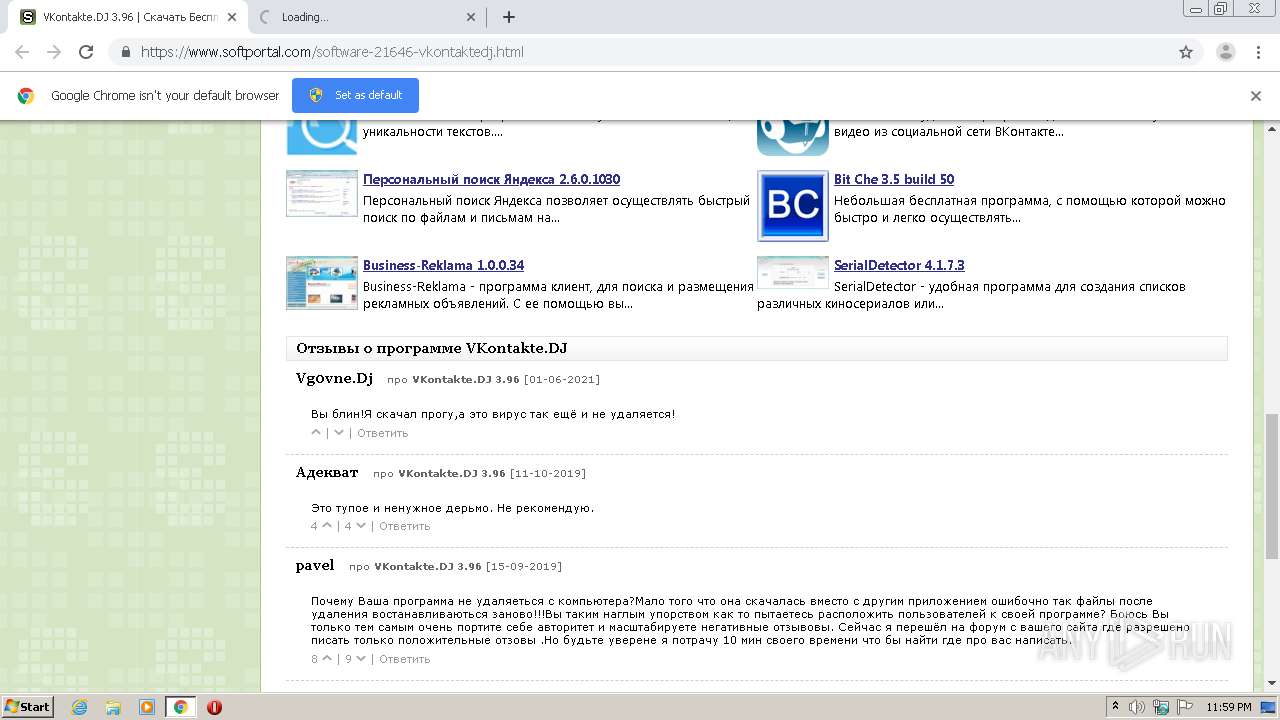Click the review date 15-09-2019

coord(524,566)
